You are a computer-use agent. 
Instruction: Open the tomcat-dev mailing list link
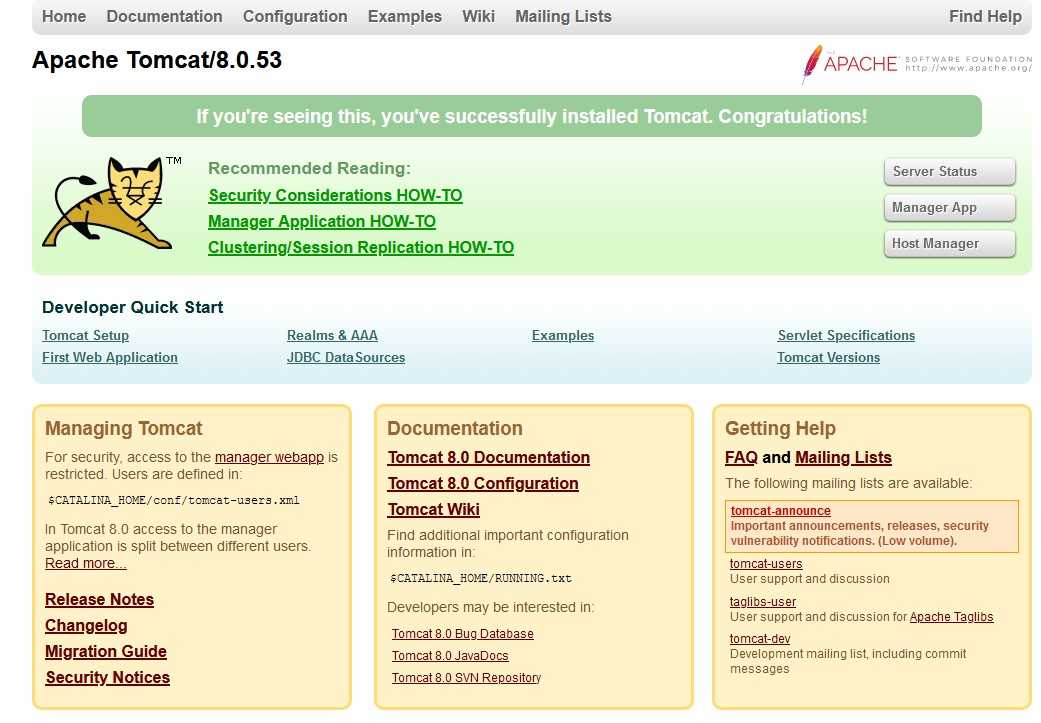coord(760,639)
